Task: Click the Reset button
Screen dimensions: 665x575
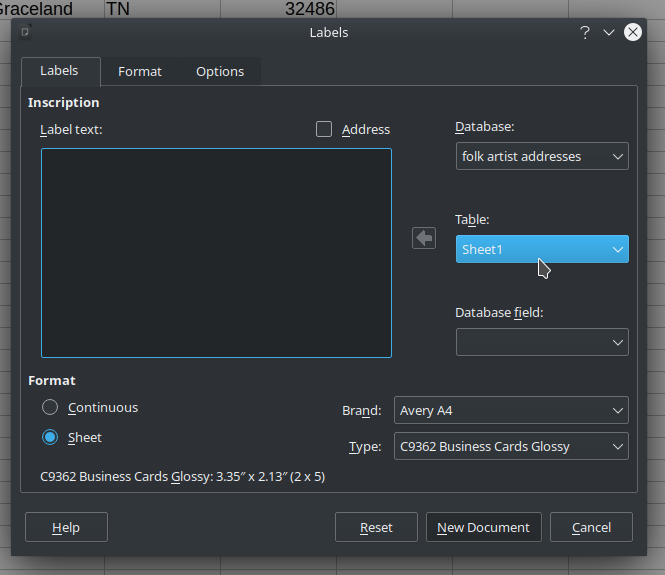Action: (376, 527)
